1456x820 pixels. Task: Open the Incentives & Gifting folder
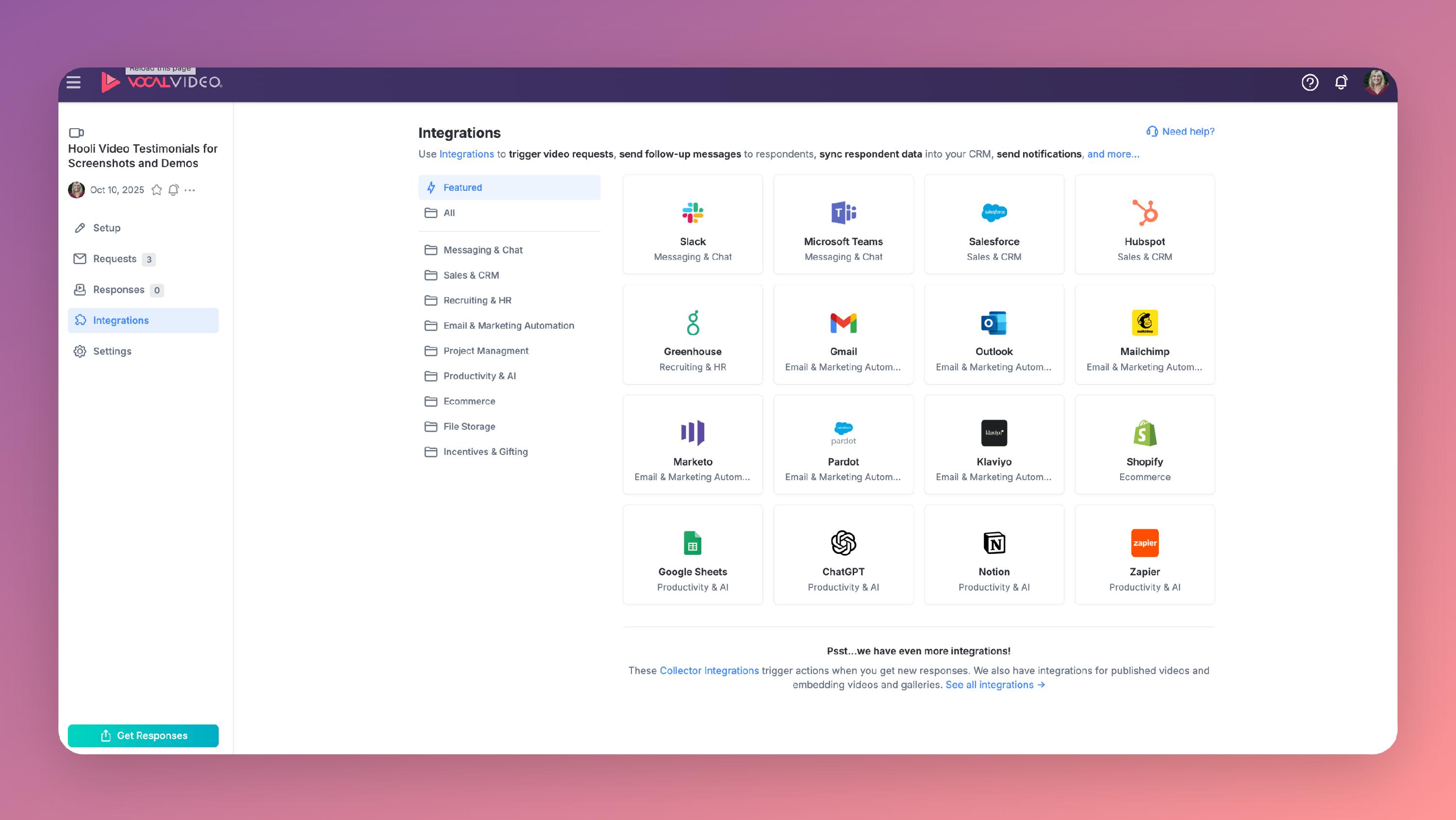click(x=485, y=452)
